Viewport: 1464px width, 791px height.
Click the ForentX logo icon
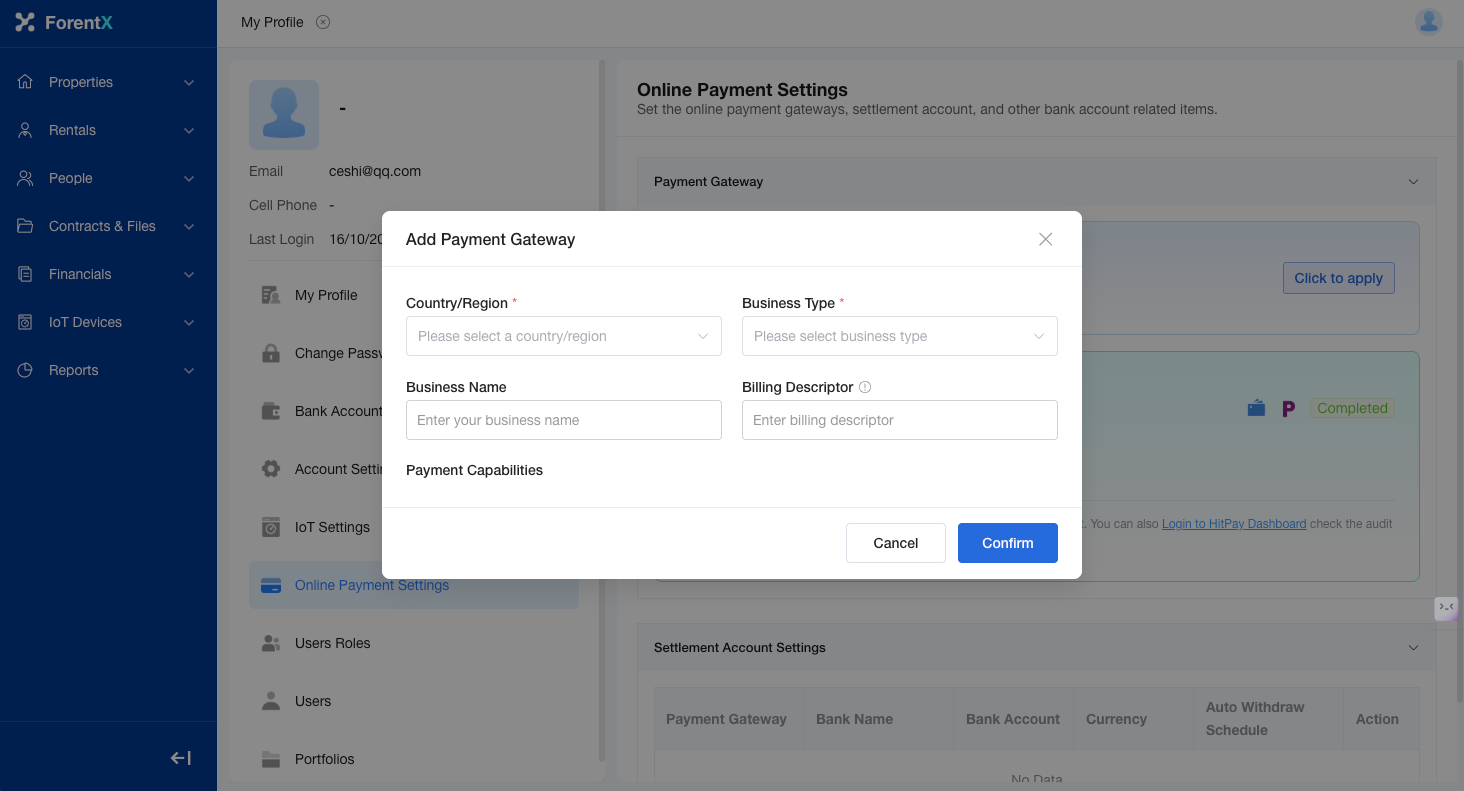coord(25,22)
